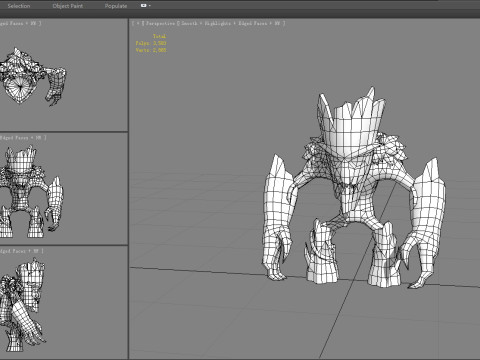Open the ribbon display options dropdown

[145, 6]
